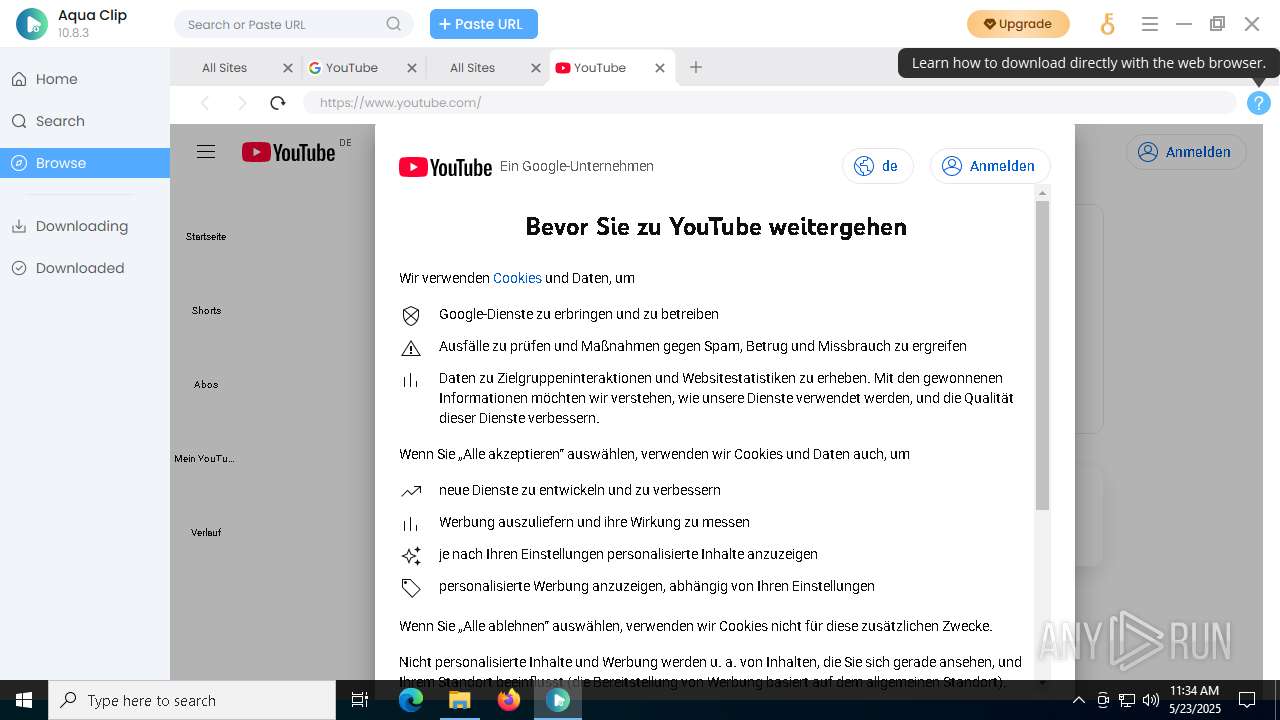
Task: Open Mein YouTube in sidebar
Action: tap(205, 459)
